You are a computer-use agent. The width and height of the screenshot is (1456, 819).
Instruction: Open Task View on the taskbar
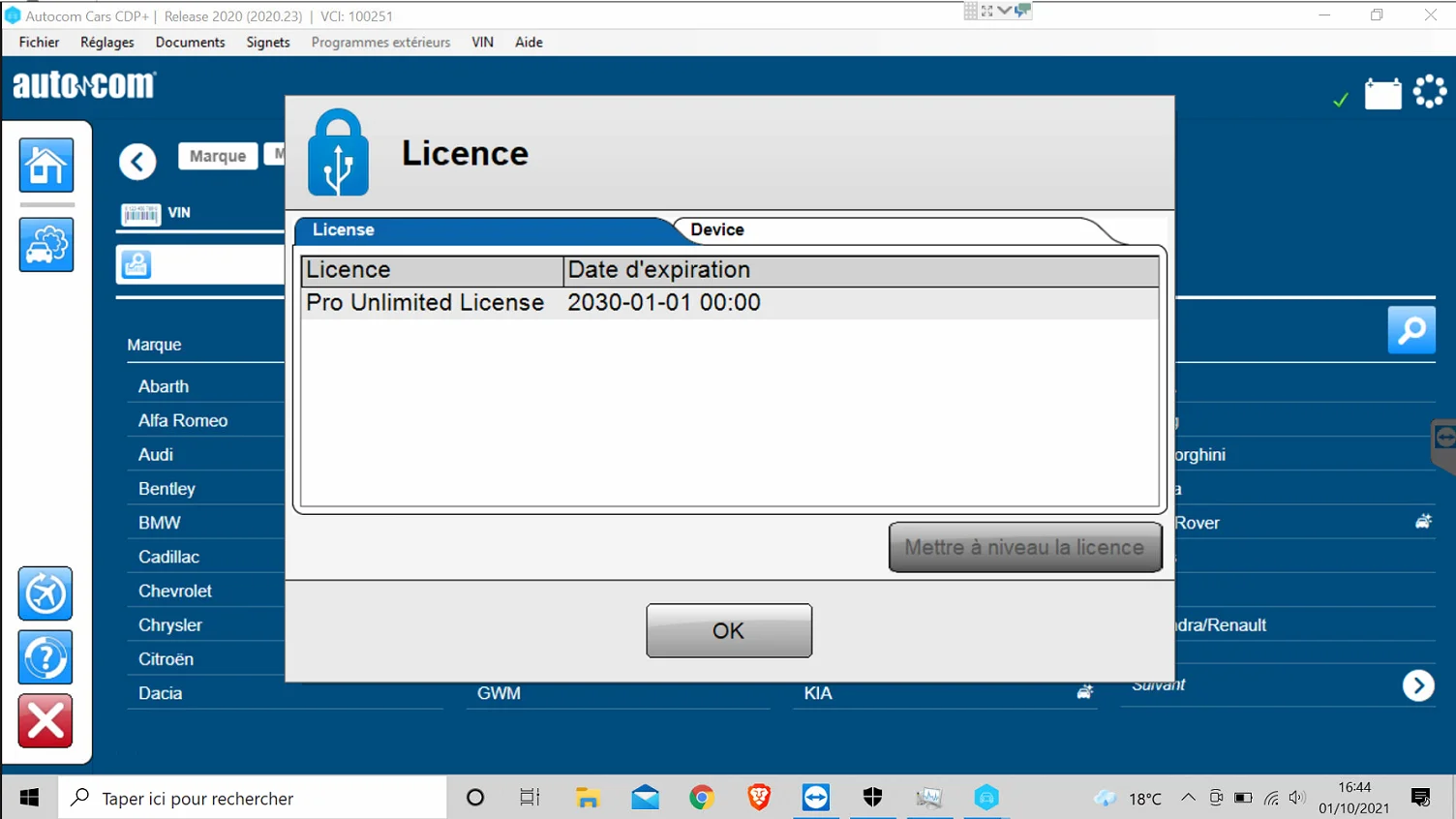click(x=530, y=798)
